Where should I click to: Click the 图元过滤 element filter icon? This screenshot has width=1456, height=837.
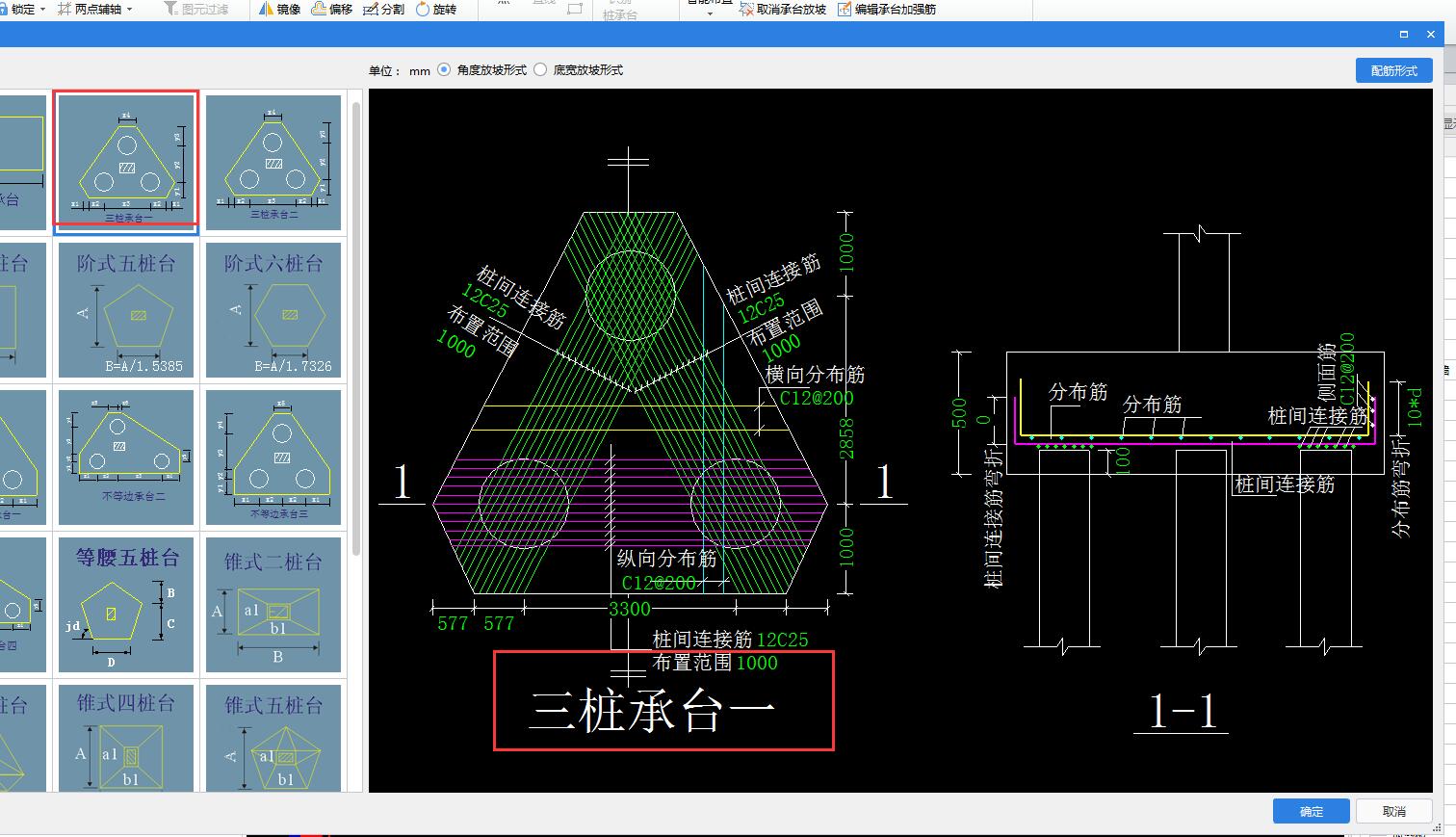pos(171,9)
